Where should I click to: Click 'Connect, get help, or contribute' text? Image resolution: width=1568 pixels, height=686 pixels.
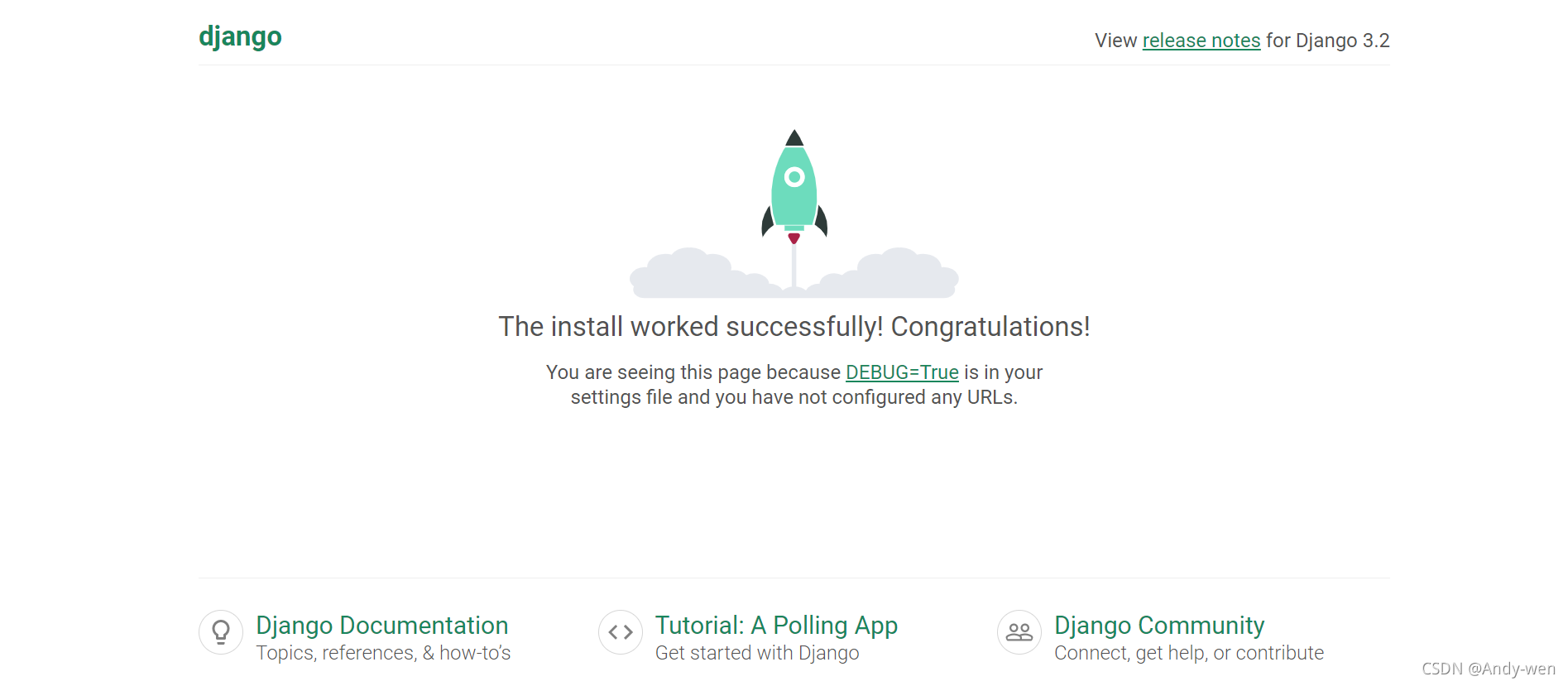1189,653
